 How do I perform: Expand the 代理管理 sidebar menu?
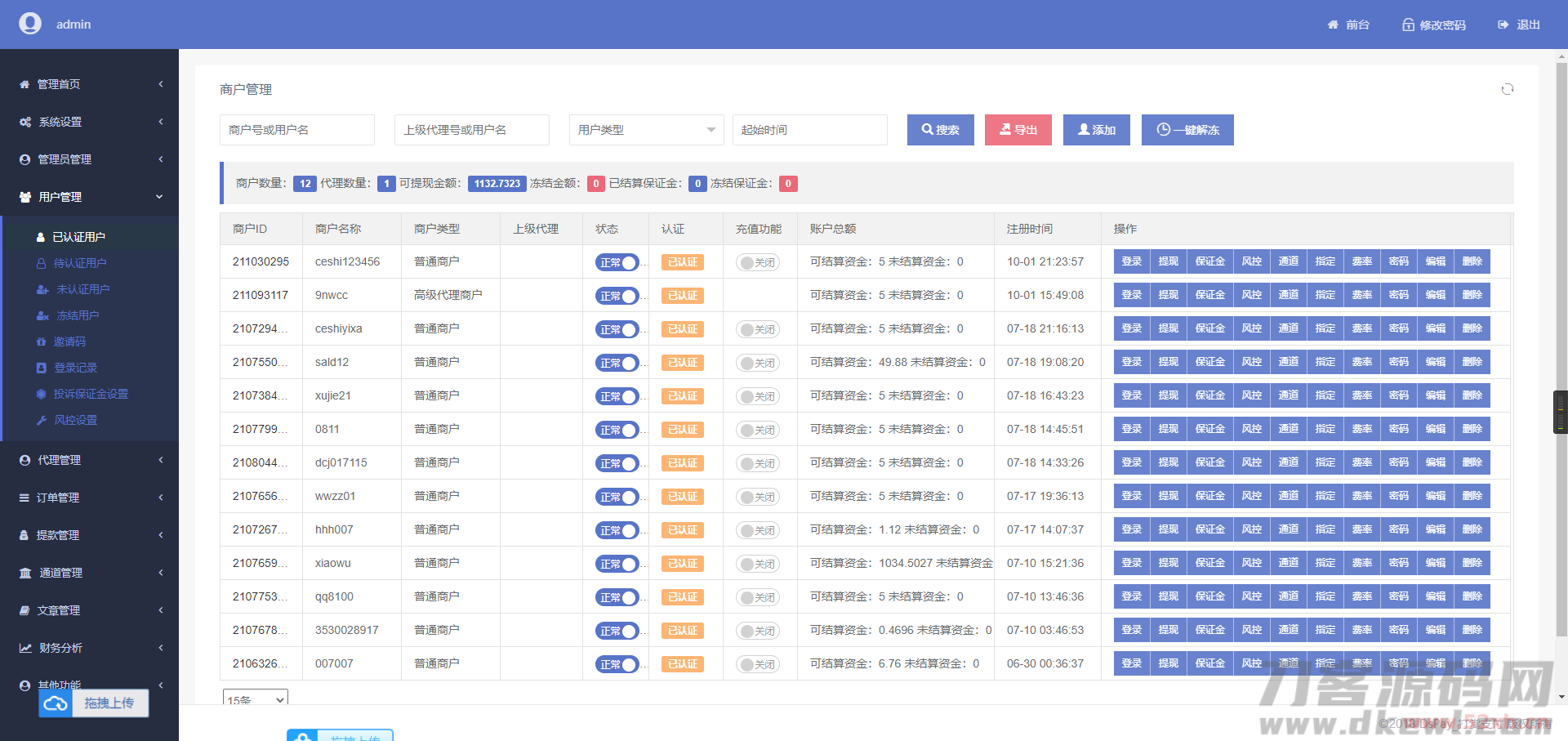90,460
